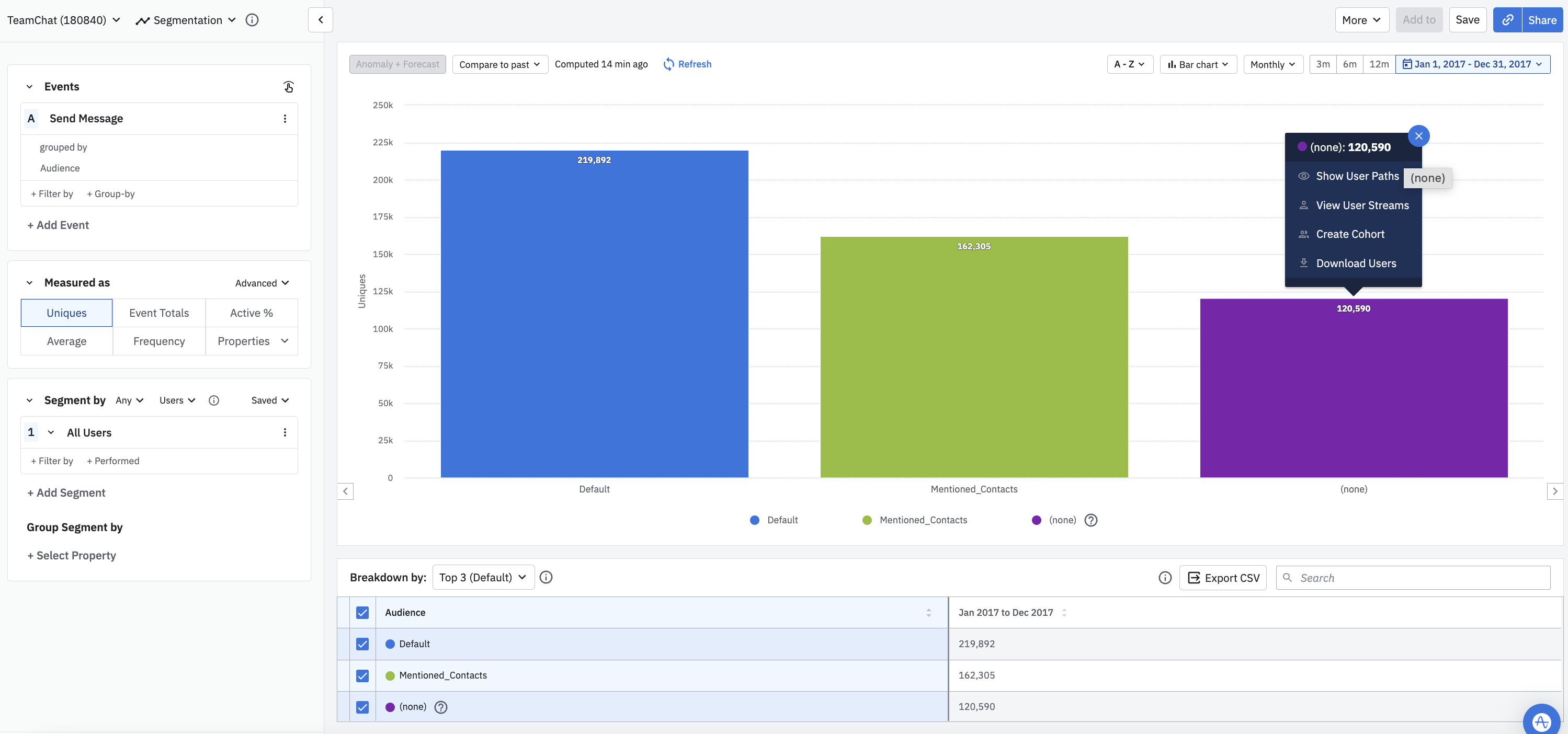Open the Top 3 (Default) breakdown dropdown

pyautogui.click(x=483, y=577)
